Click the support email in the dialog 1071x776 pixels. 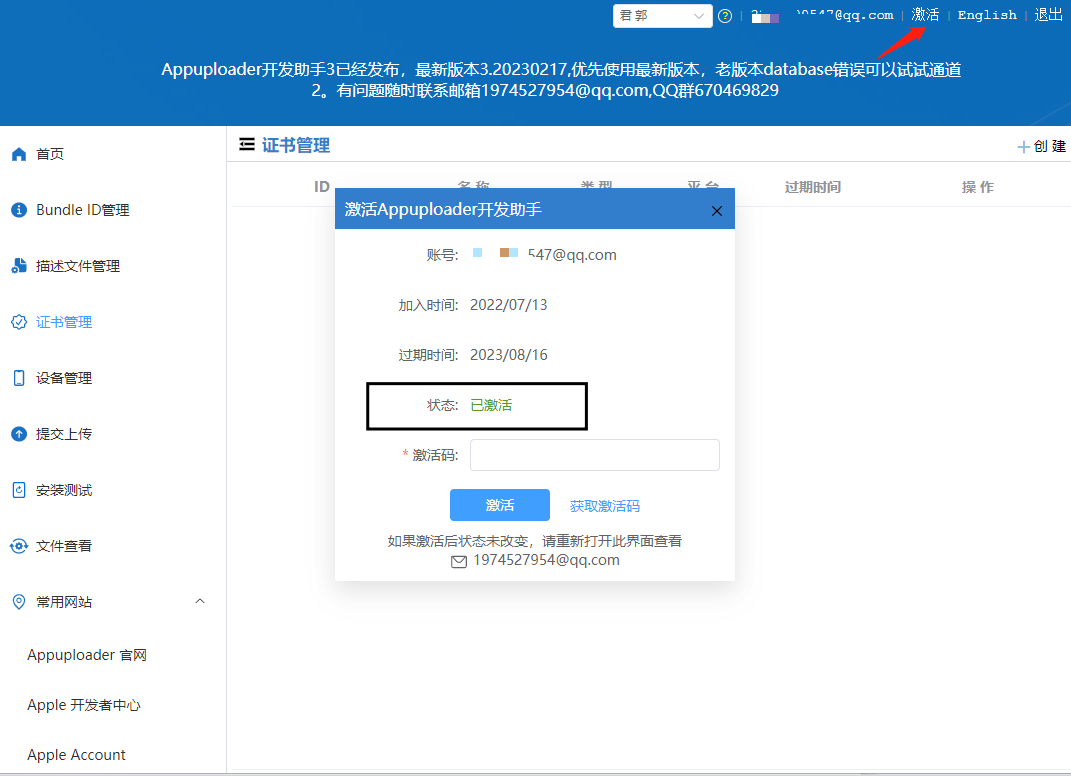click(x=546, y=561)
